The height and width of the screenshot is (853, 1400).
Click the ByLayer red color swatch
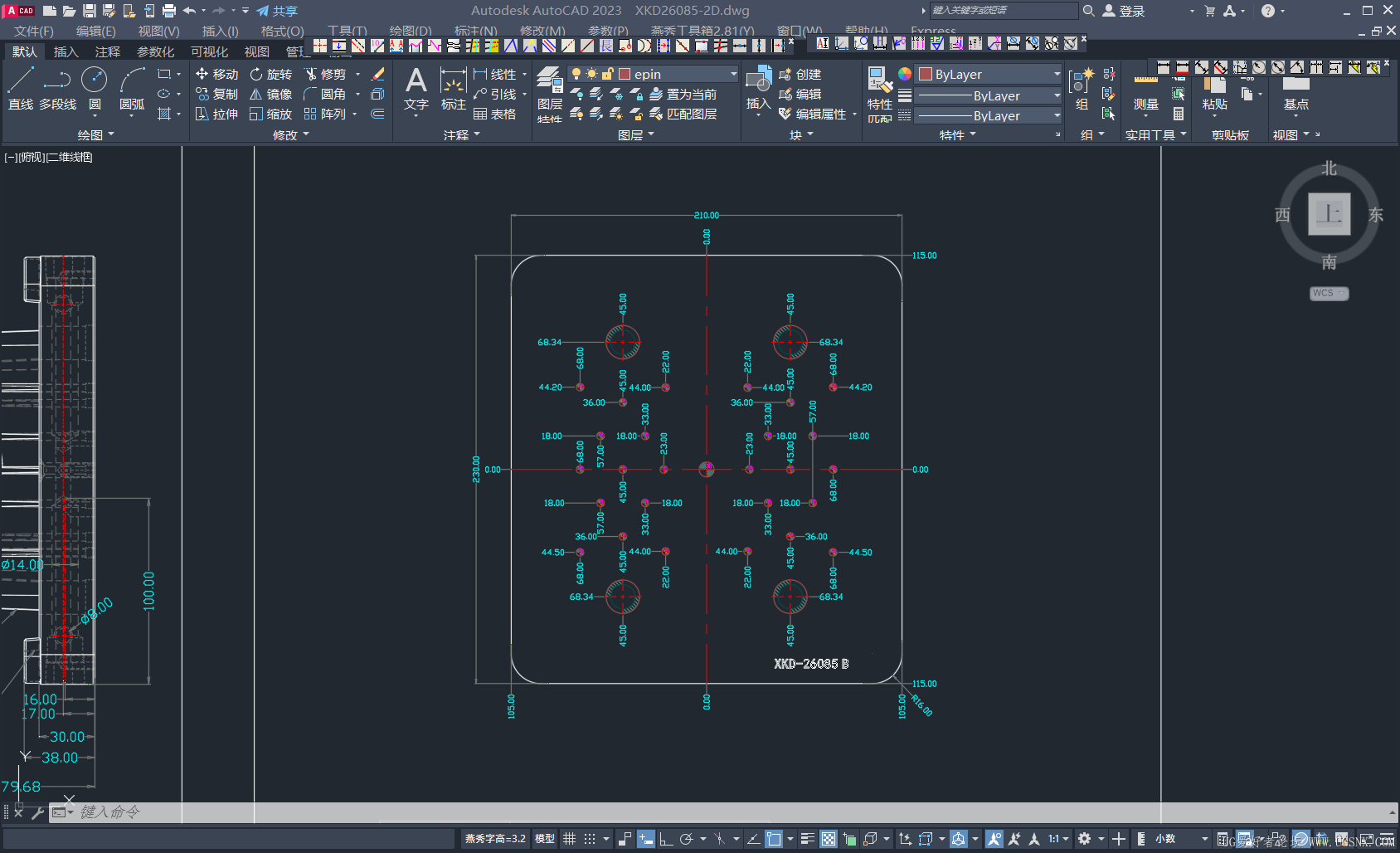(926, 74)
